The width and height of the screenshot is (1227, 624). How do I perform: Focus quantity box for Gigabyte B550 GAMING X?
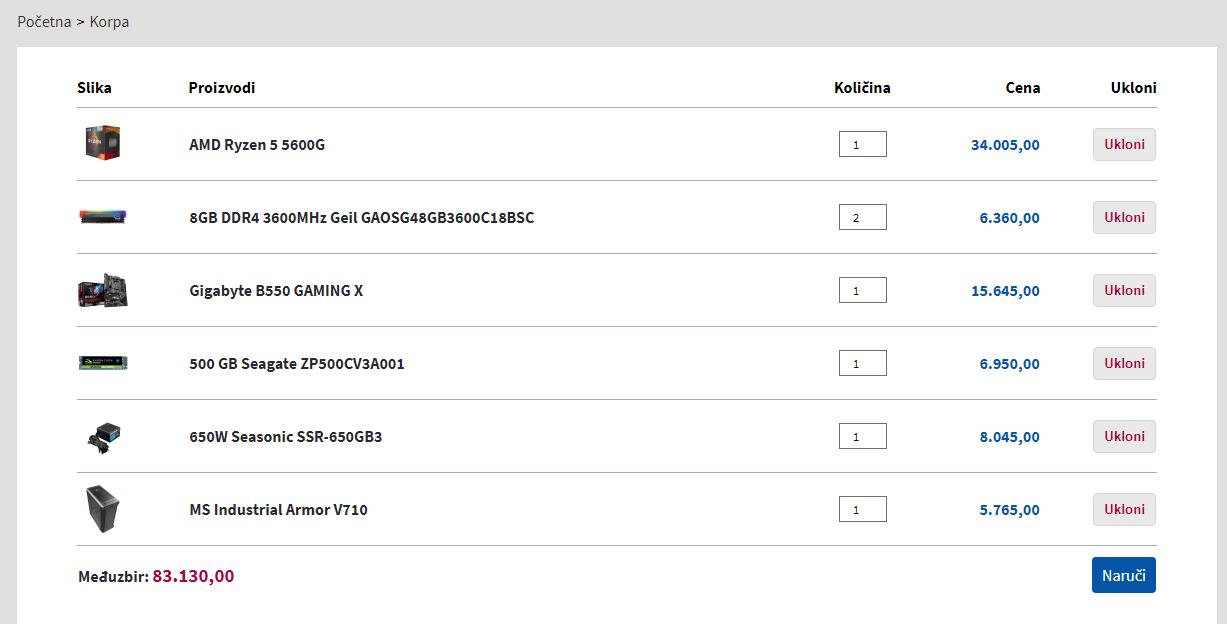point(862,291)
